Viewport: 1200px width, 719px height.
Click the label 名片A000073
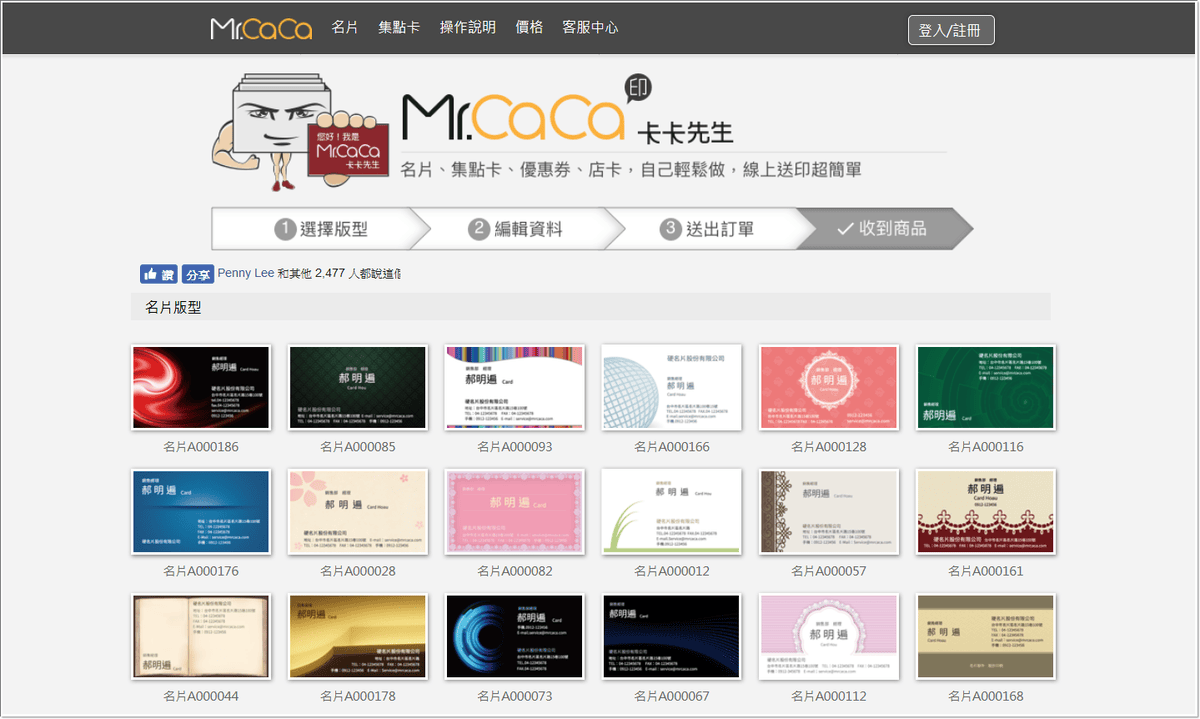click(515, 697)
